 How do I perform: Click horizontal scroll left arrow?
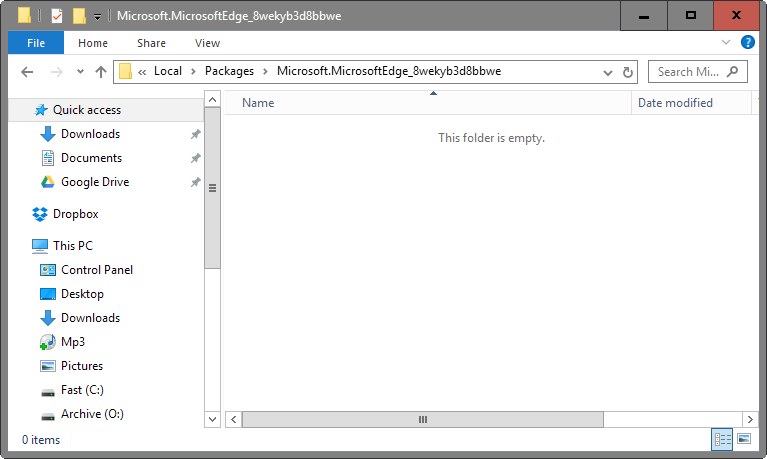(x=234, y=419)
